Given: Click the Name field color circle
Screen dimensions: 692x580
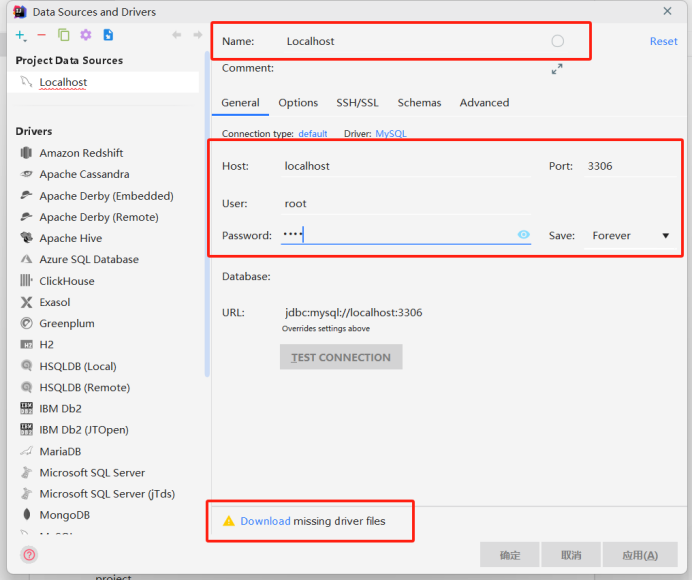Looking at the screenshot, I should pos(557,41).
